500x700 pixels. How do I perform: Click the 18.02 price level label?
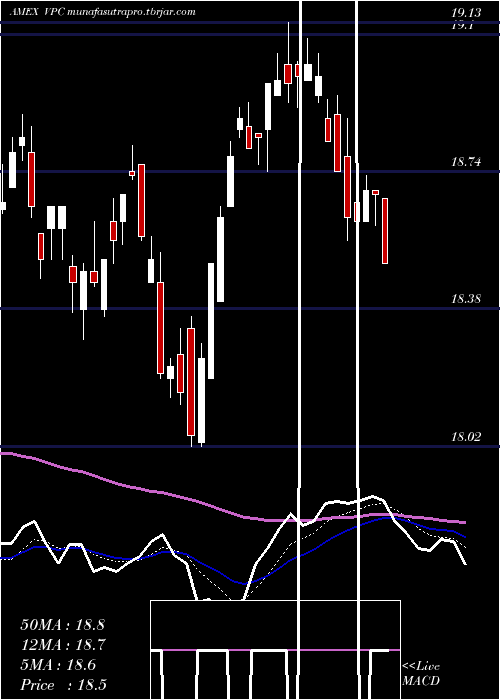466,436
